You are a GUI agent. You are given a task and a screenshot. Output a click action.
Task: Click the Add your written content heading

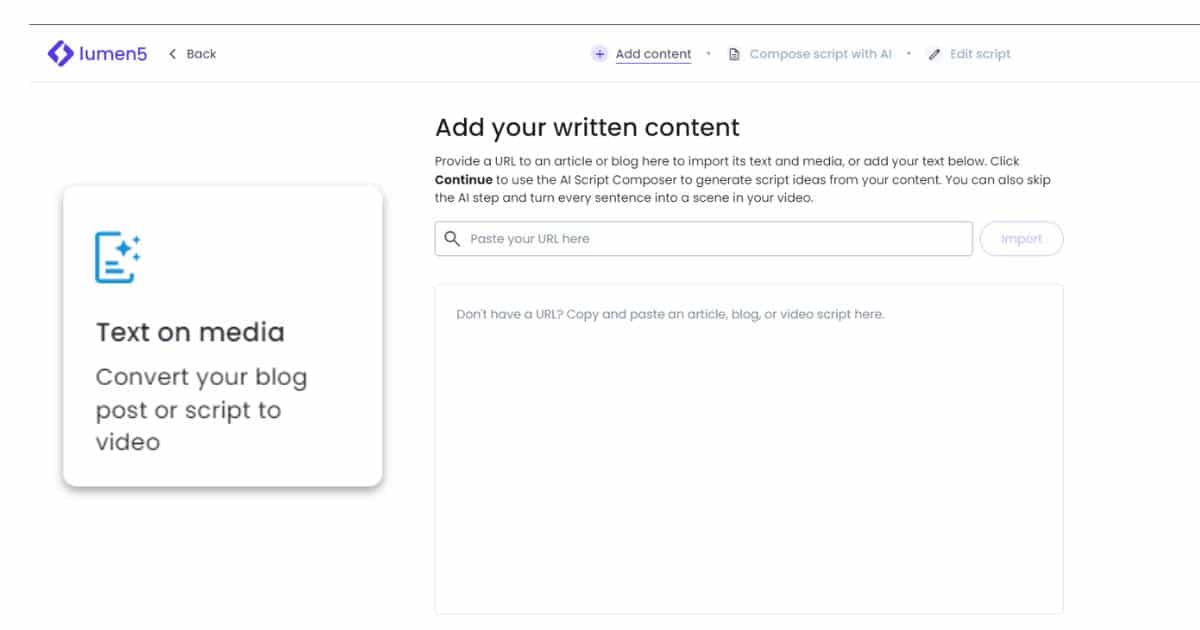(586, 127)
